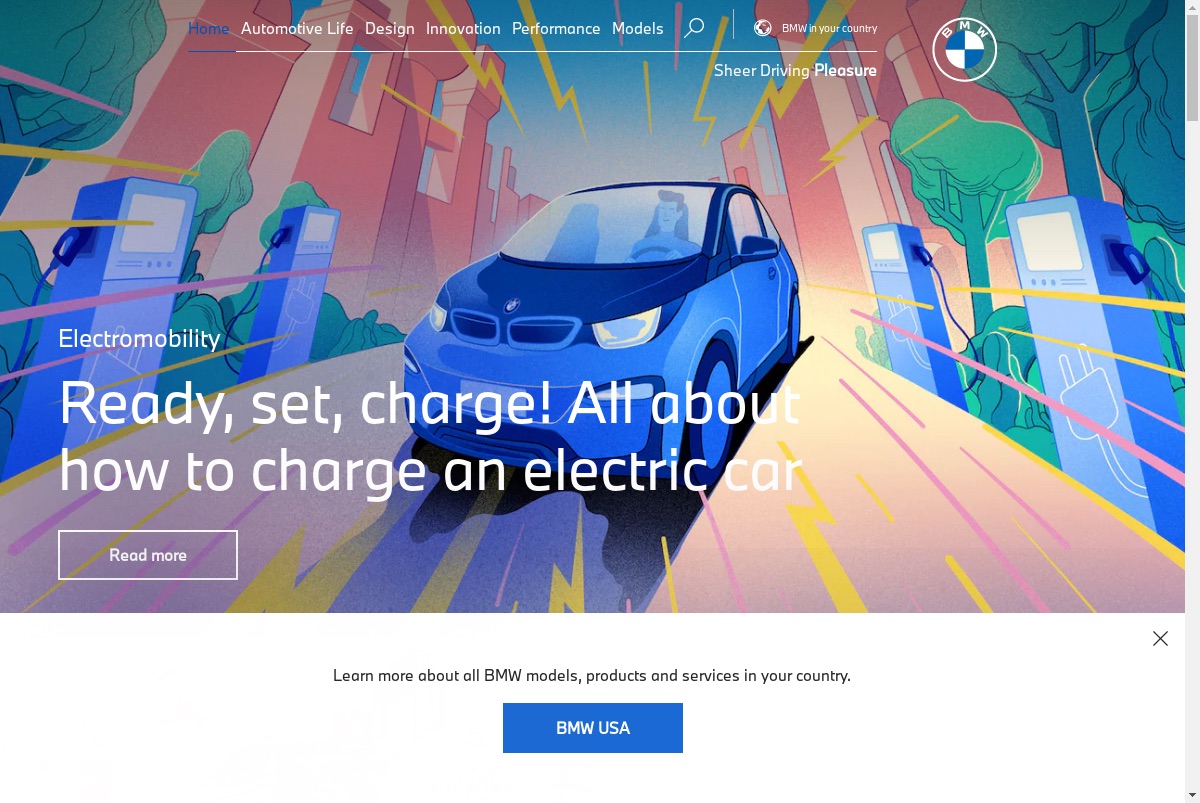Expand the Models menu
This screenshot has height=803, width=1200.
(638, 28)
